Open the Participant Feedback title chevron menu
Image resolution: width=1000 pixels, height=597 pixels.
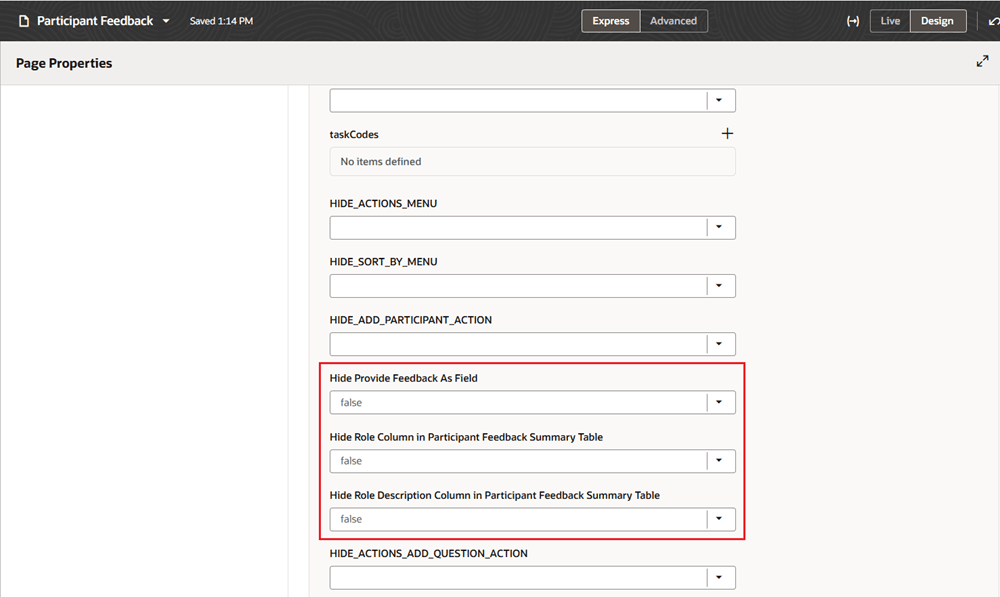pyautogui.click(x=166, y=20)
